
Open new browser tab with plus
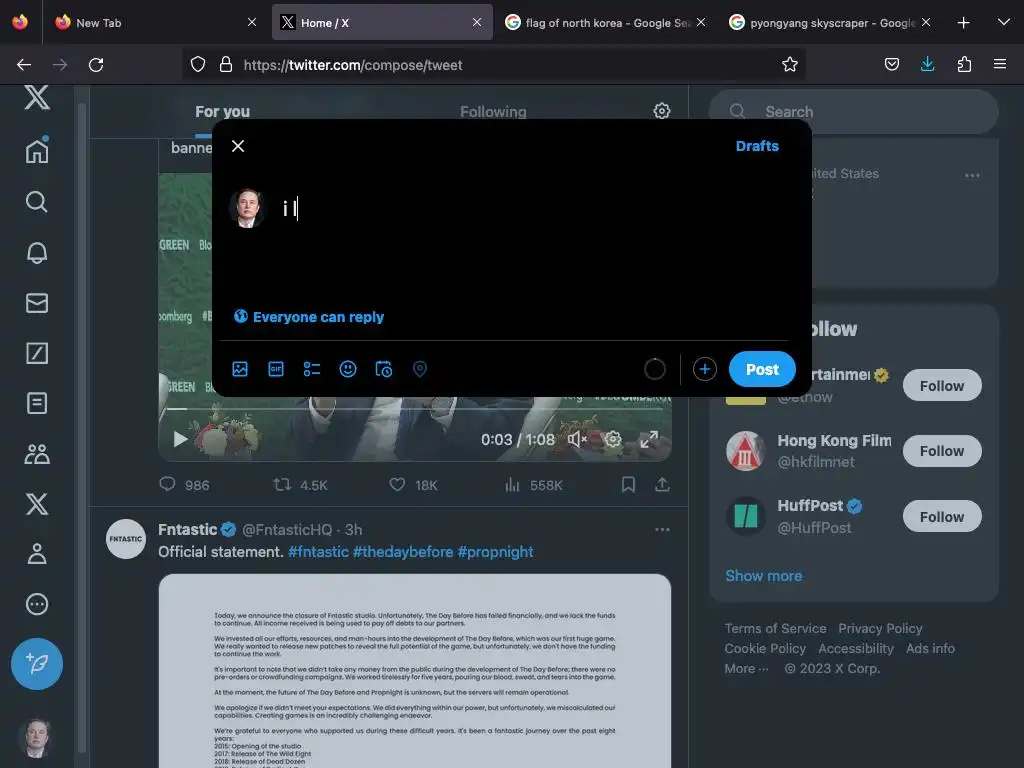(963, 22)
